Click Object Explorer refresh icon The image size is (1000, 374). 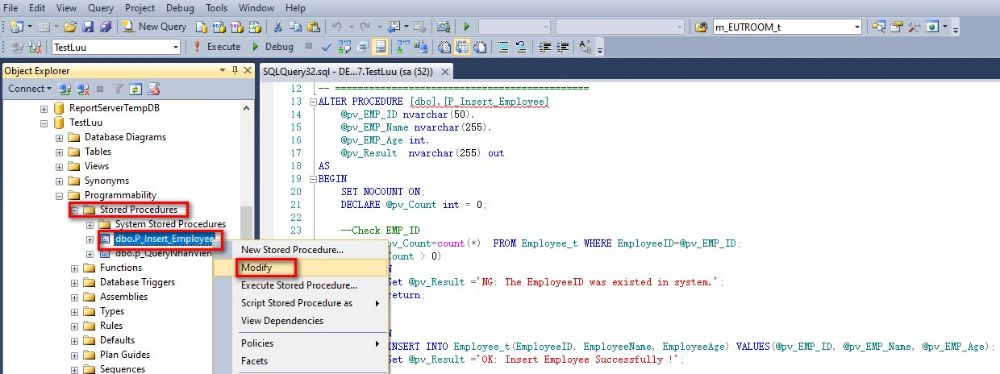click(135, 89)
